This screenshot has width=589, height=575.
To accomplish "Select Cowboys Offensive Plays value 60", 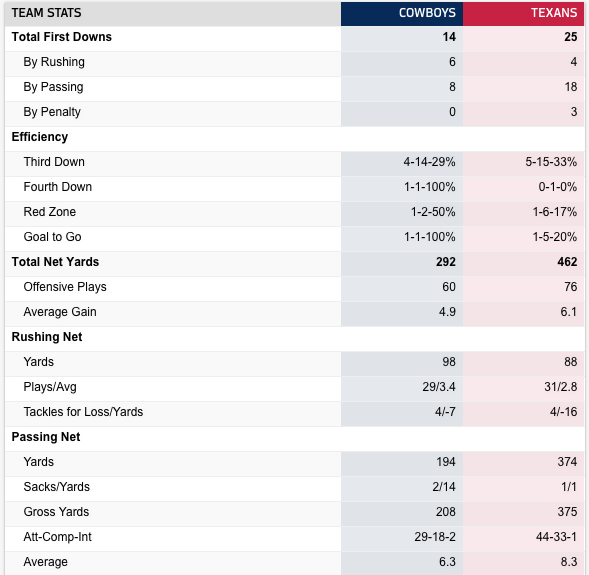I will click(x=449, y=287).
